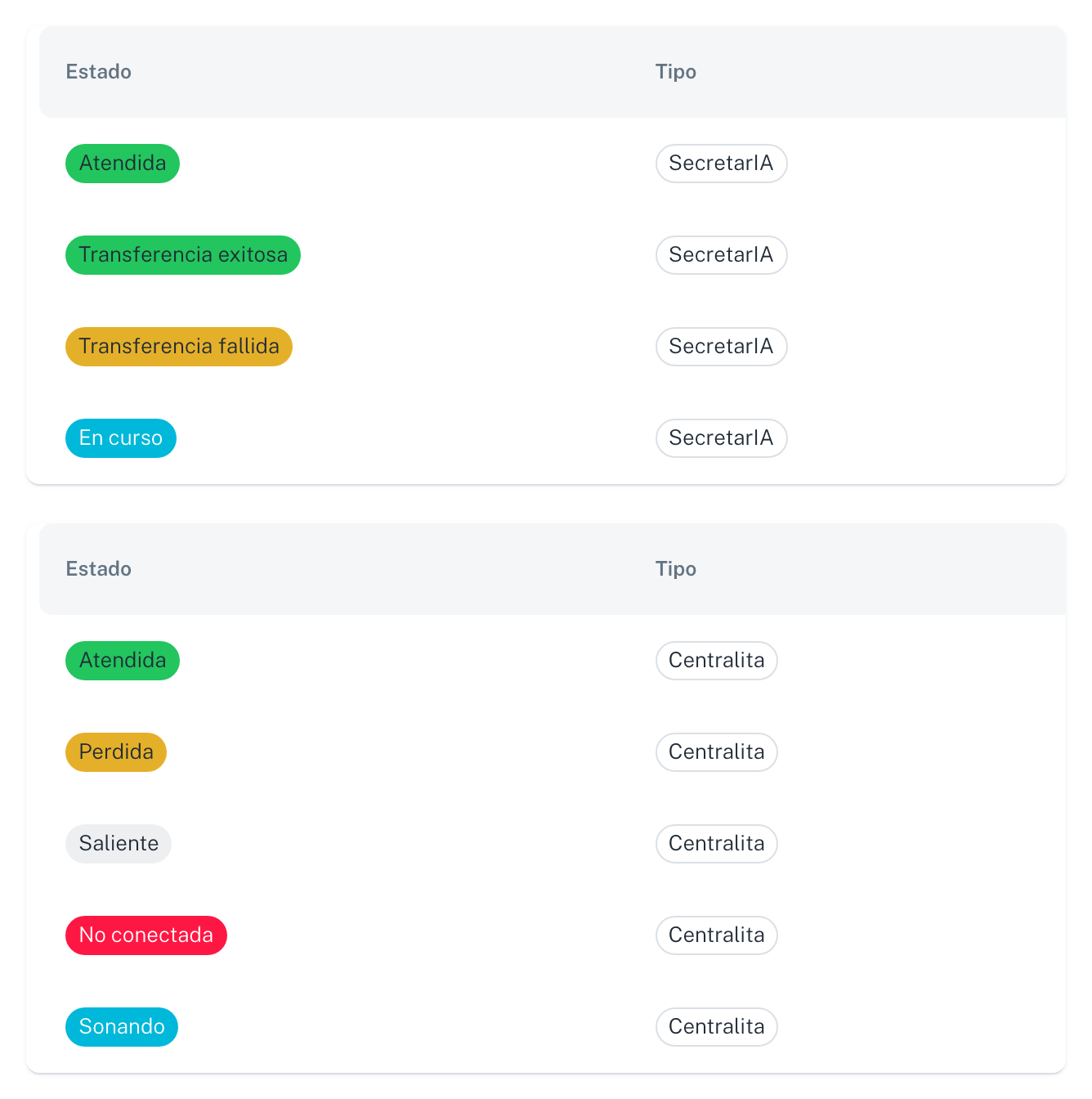Select the Sonando status badge
Image resolution: width=1092 pixels, height=1099 pixels.
pyautogui.click(x=122, y=1027)
